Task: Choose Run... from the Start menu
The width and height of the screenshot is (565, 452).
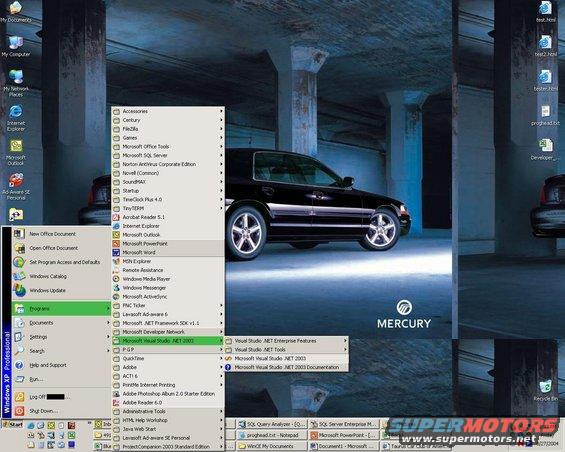Action: (x=61, y=379)
